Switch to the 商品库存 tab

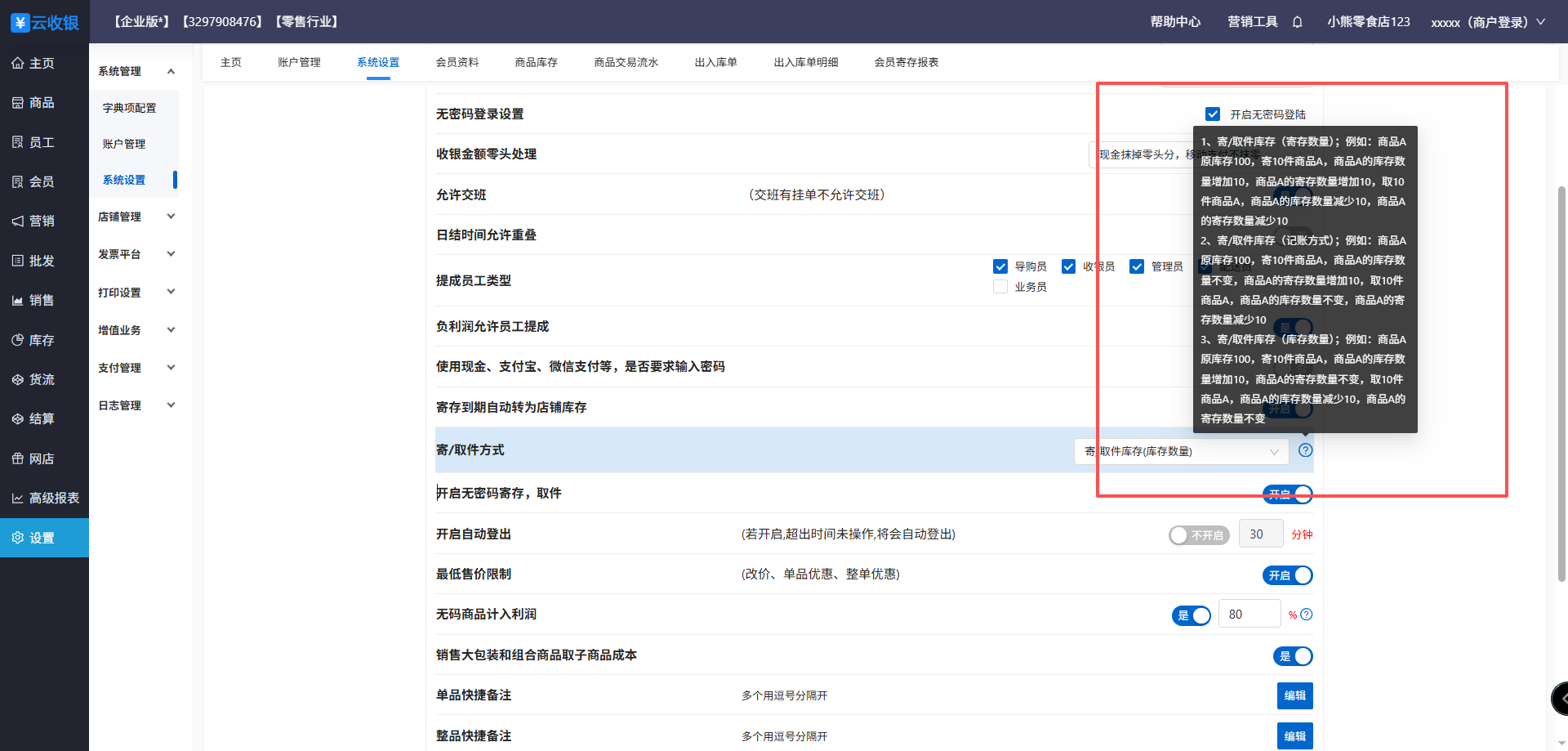536,62
